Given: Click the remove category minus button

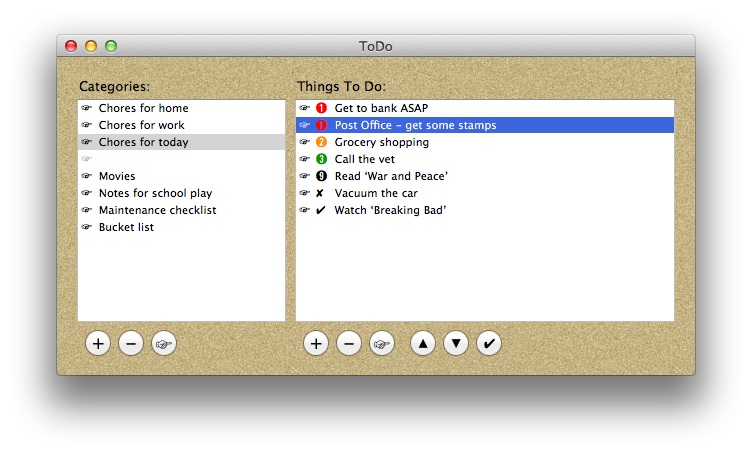Looking at the screenshot, I should tap(131, 343).
